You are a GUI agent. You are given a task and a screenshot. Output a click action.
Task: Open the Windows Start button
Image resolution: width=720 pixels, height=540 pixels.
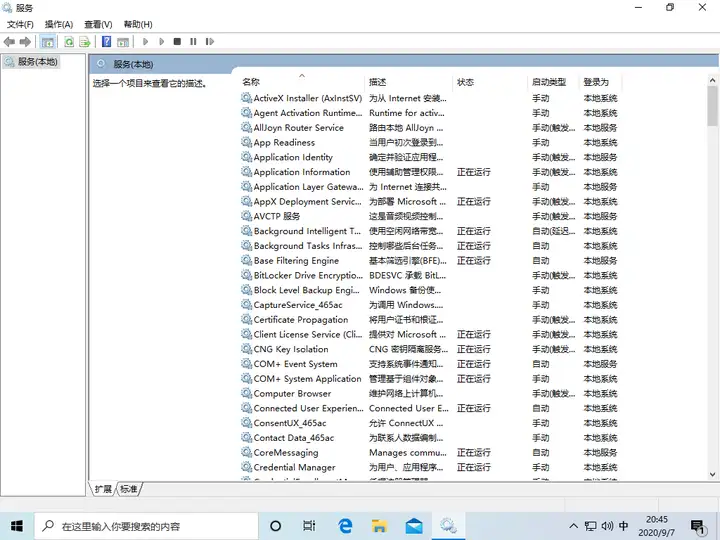pyautogui.click(x=17, y=526)
